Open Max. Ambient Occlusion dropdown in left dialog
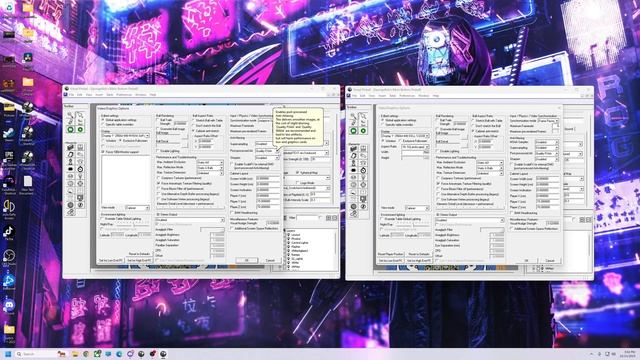This screenshot has height=360, width=640. (210, 162)
